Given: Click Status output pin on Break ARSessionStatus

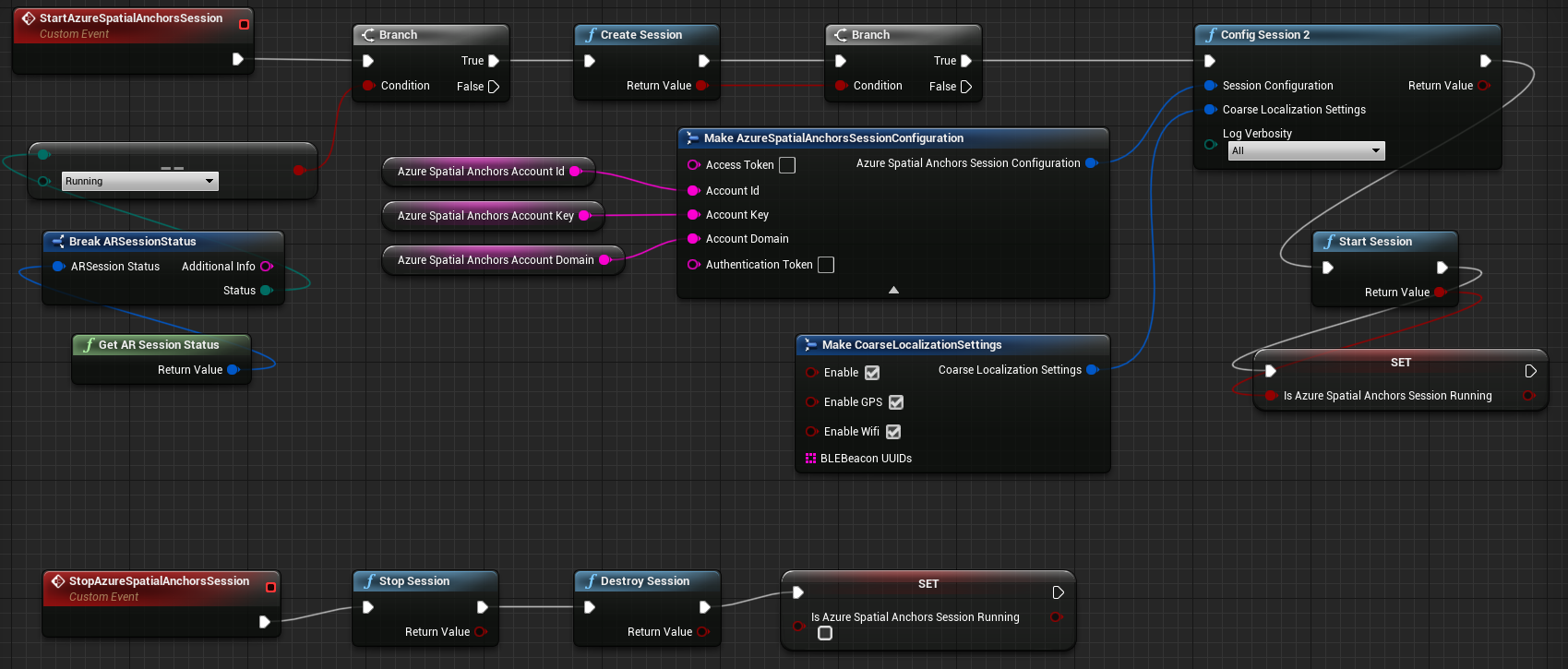Looking at the screenshot, I should [x=267, y=291].
